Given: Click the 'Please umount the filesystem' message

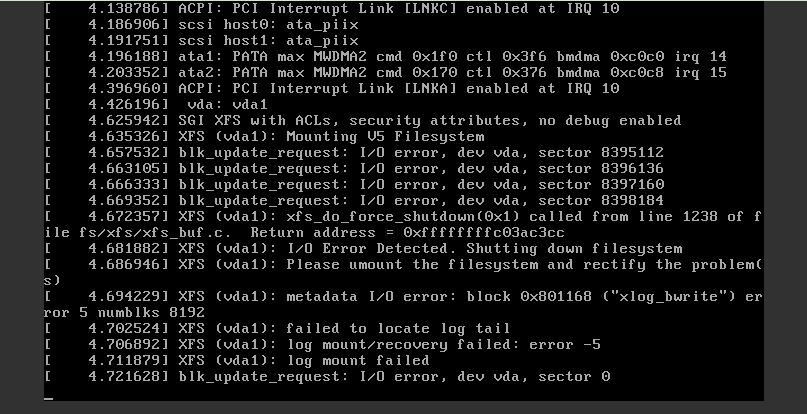Looking at the screenshot, I should 402,272.
